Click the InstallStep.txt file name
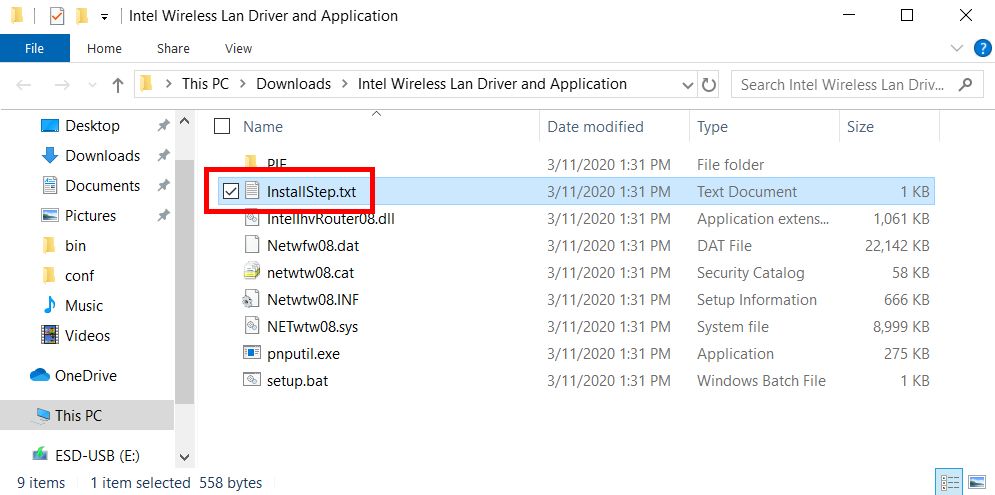The image size is (995, 495). pyautogui.click(x=312, y=191)
